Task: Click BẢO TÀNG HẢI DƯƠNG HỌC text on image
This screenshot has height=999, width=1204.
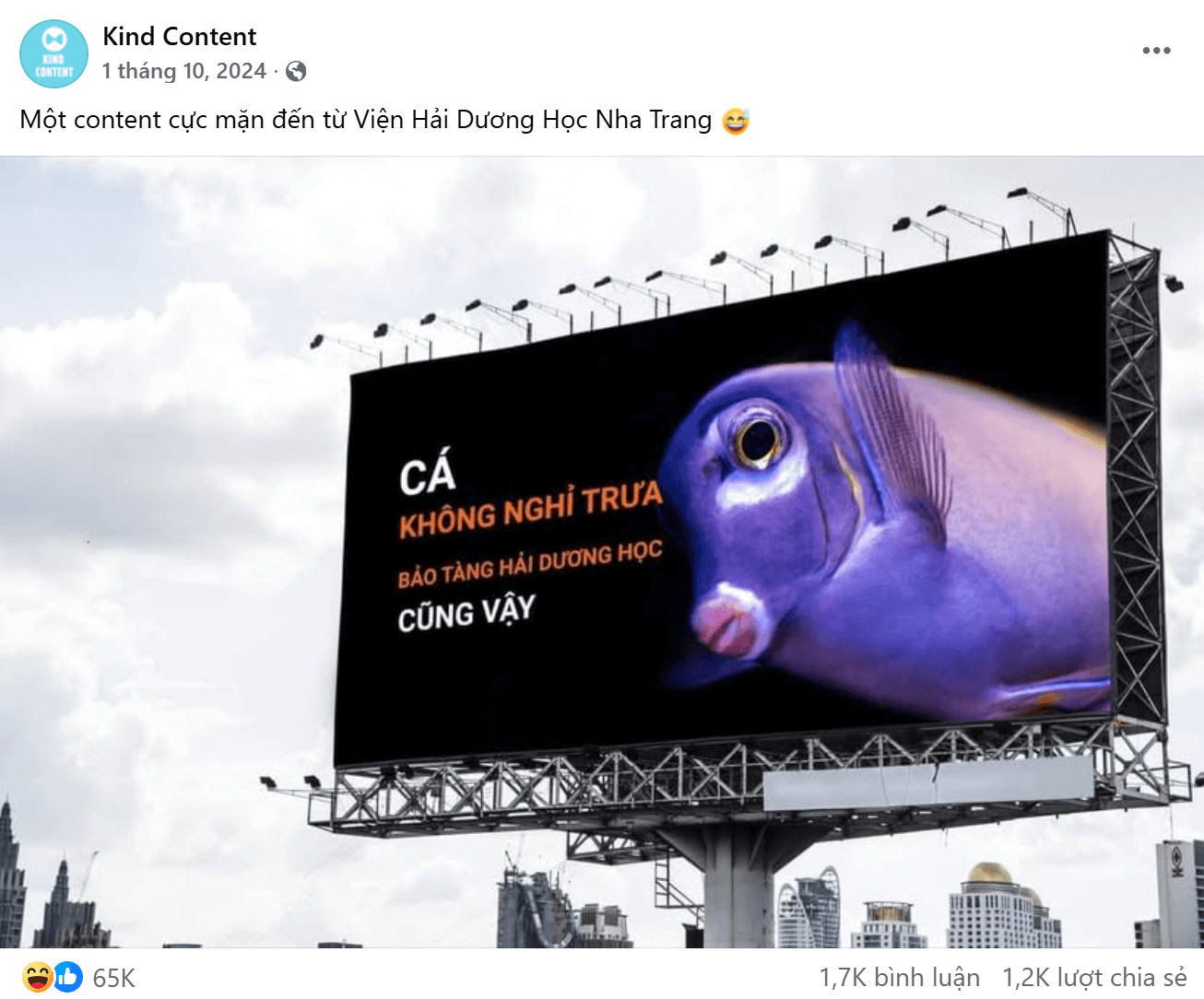Action: [x=530, y=564]
